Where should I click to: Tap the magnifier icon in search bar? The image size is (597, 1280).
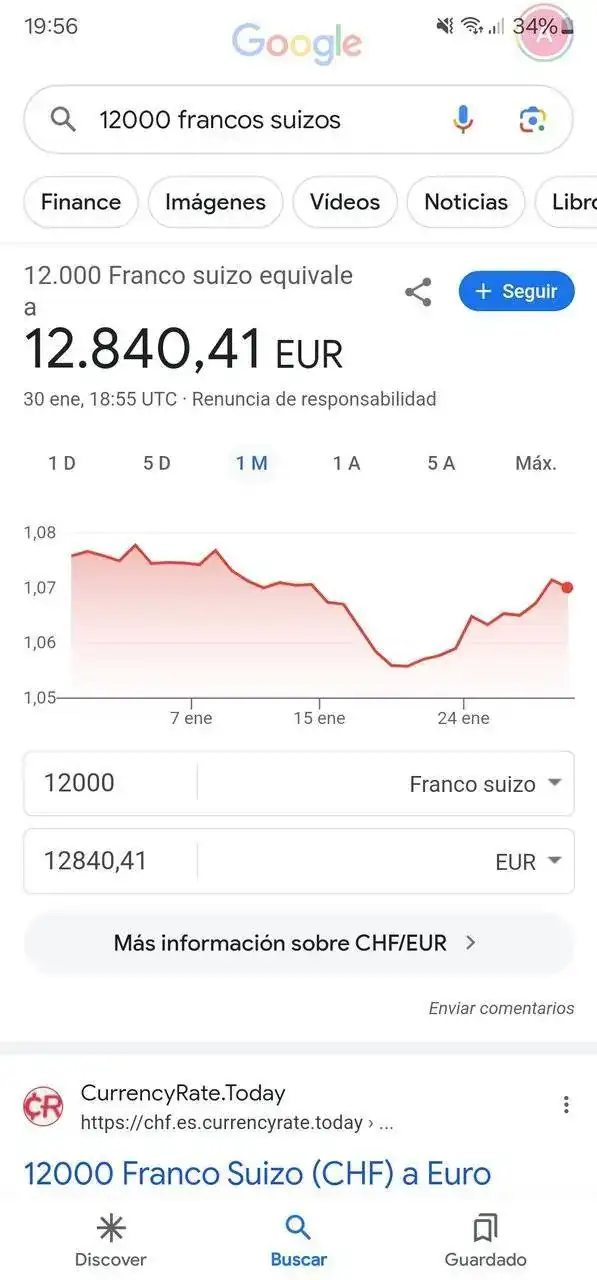click(x=63, y=120)
